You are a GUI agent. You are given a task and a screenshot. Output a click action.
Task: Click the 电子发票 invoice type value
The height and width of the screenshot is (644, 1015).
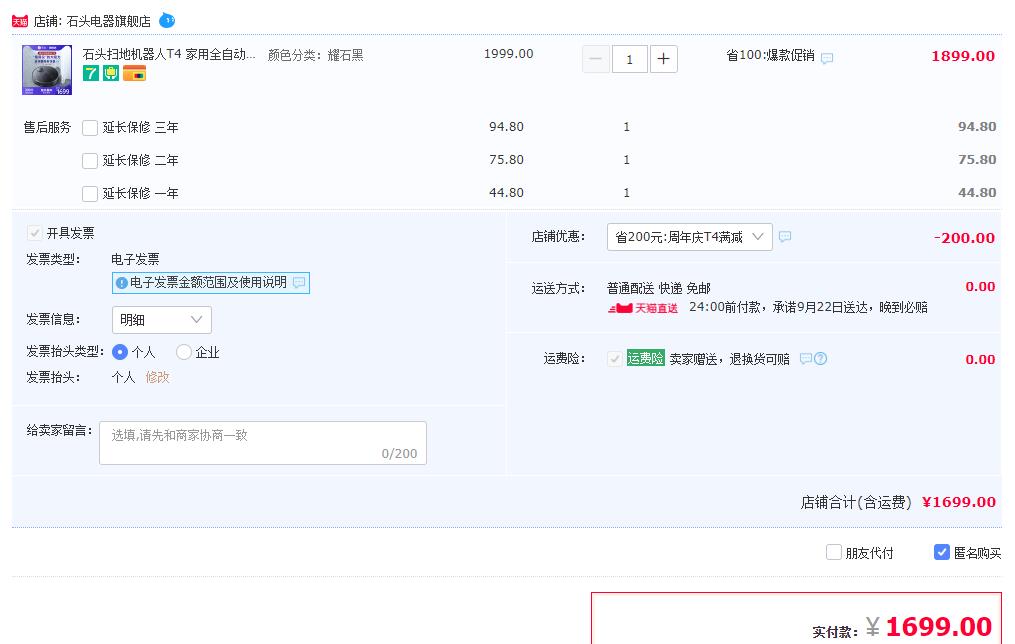click(135, 260)
